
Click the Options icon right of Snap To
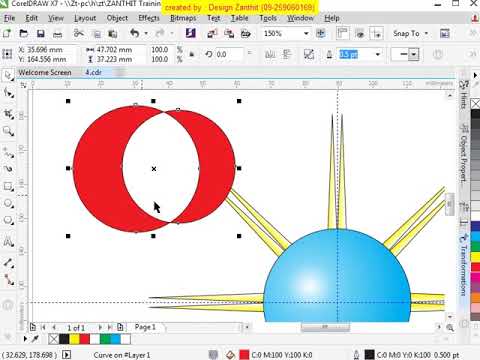point(445,33)
